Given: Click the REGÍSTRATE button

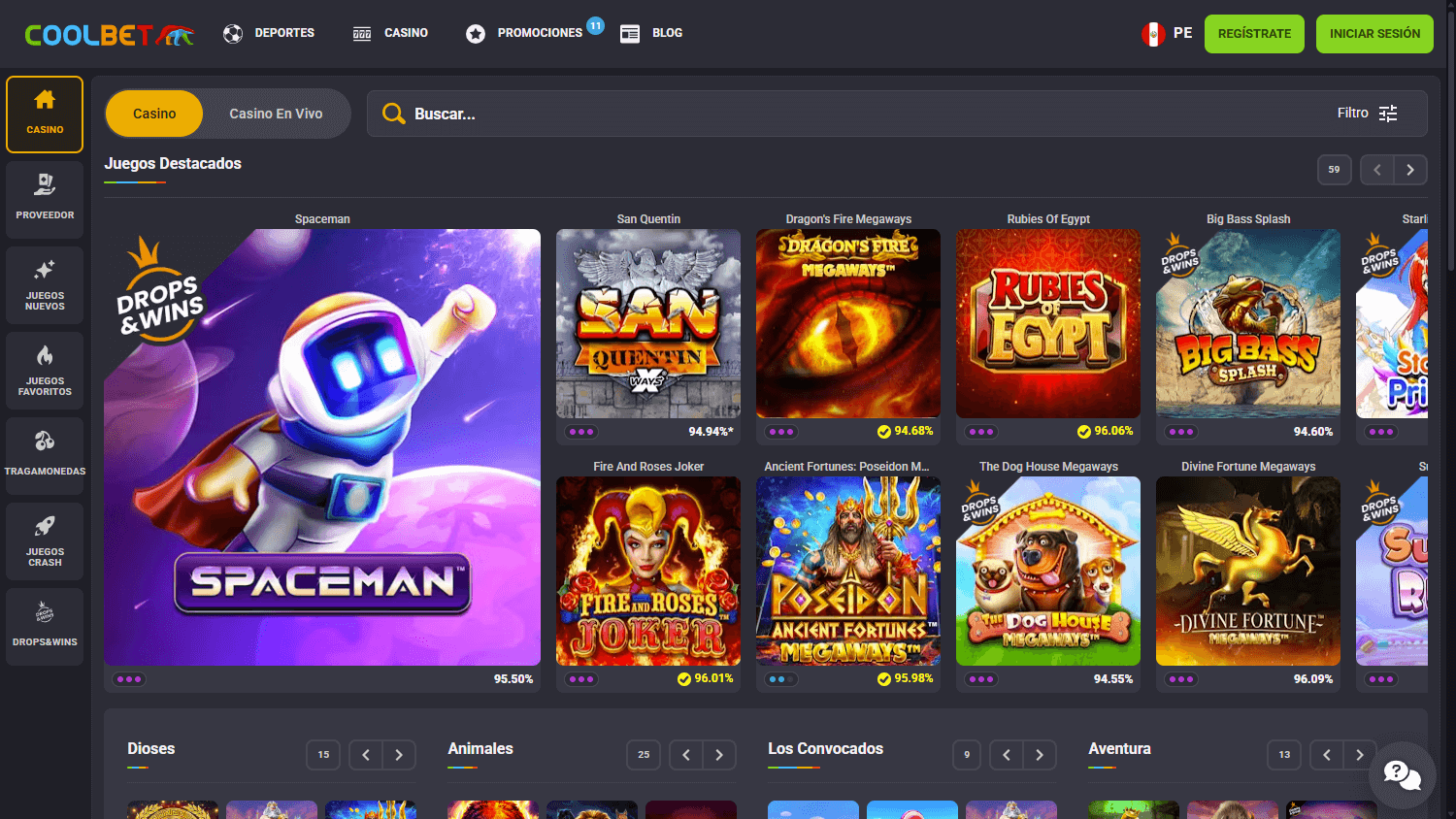Looking at the screenshot, I should [x=1254, y=32].
